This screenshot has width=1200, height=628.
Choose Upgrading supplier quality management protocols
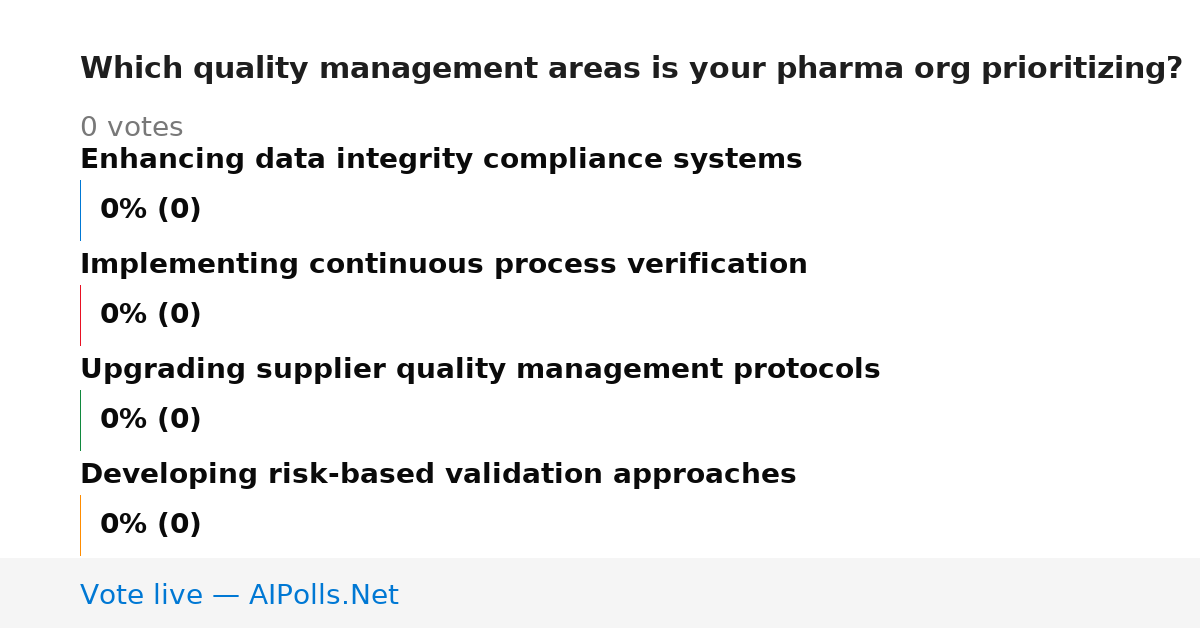480,370
